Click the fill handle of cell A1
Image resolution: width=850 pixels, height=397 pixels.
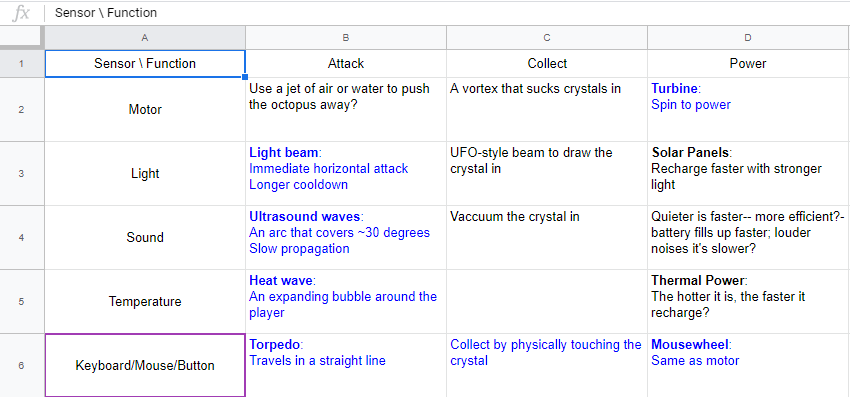245,77
